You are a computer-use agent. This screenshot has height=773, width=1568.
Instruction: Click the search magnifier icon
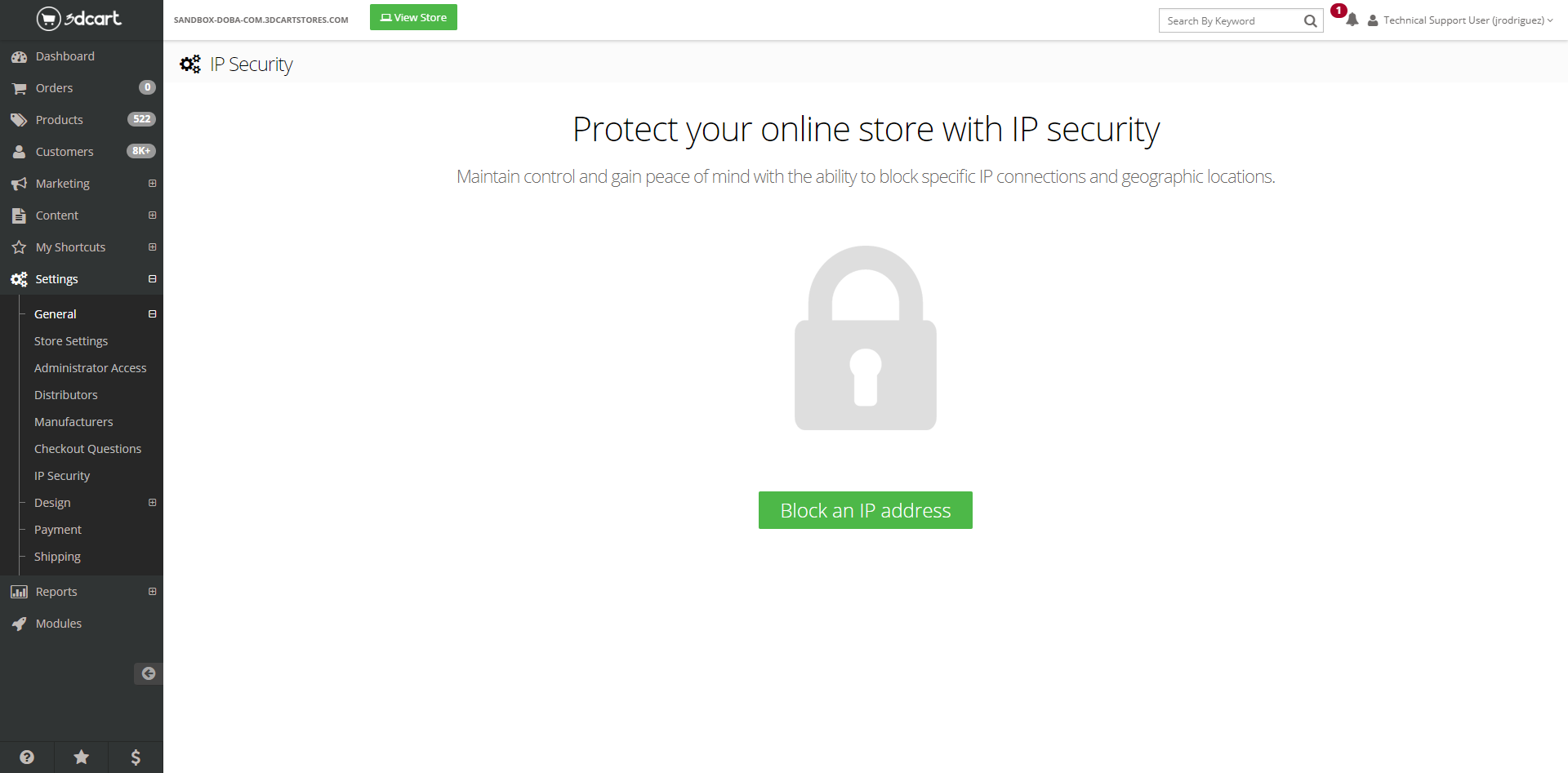point(1310,21)
